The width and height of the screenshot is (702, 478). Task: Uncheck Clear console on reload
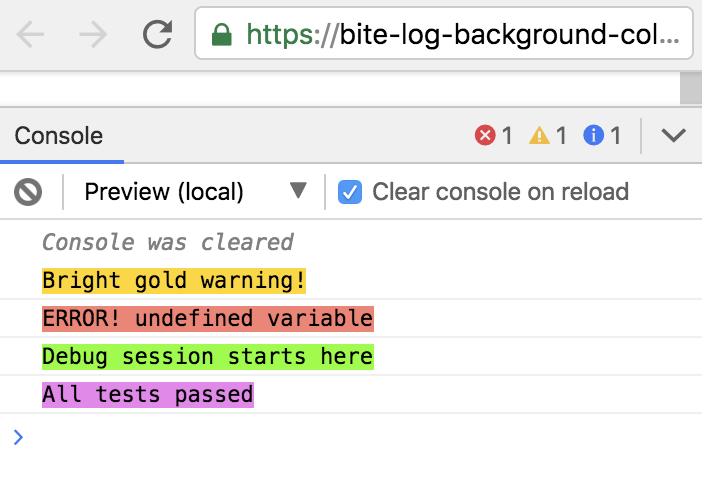(x=350, y=191)
